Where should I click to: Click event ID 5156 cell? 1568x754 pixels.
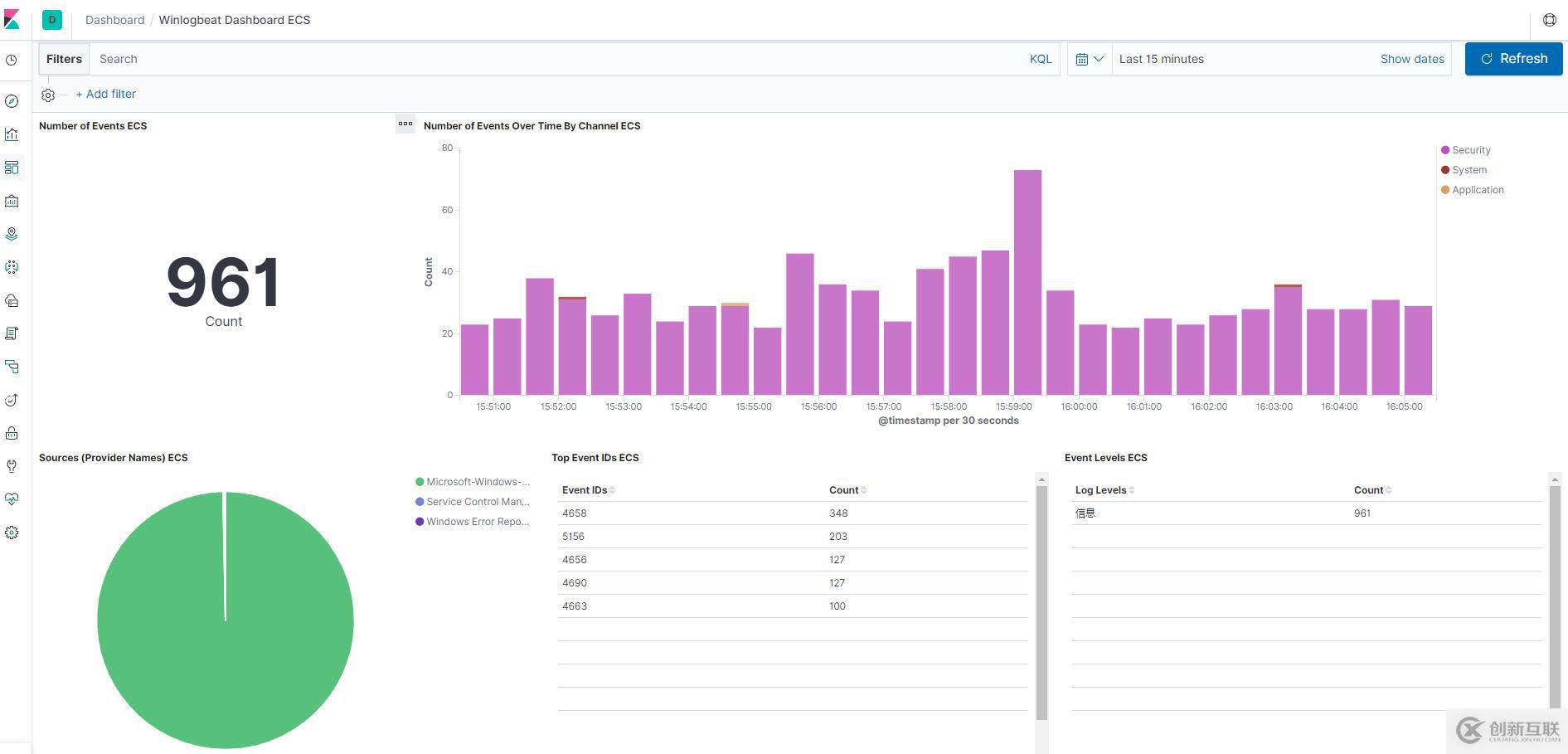pos(575,537)
